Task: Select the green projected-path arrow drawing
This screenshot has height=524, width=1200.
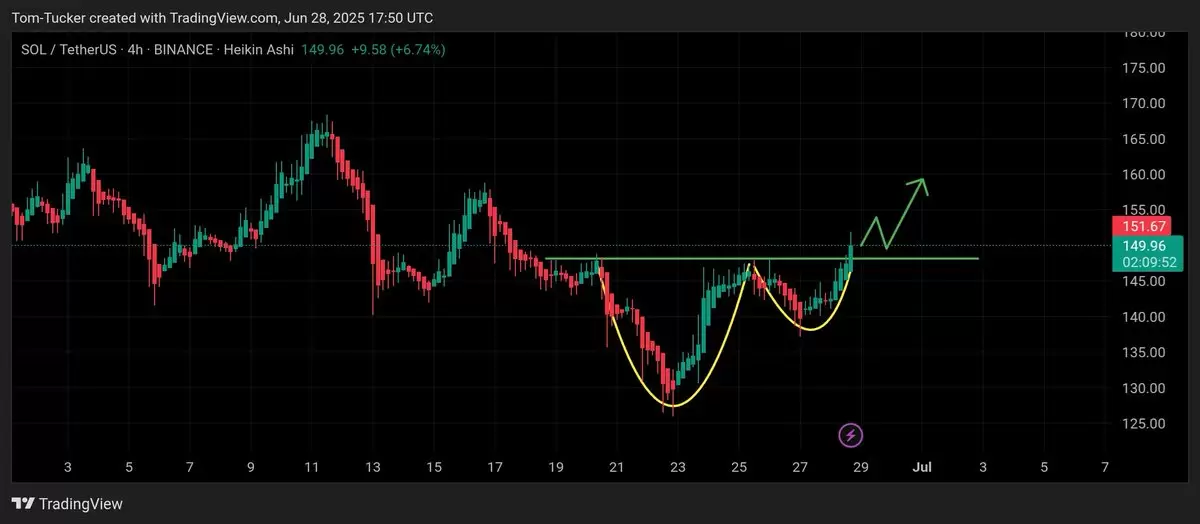Action: click(x=895, y=213)
